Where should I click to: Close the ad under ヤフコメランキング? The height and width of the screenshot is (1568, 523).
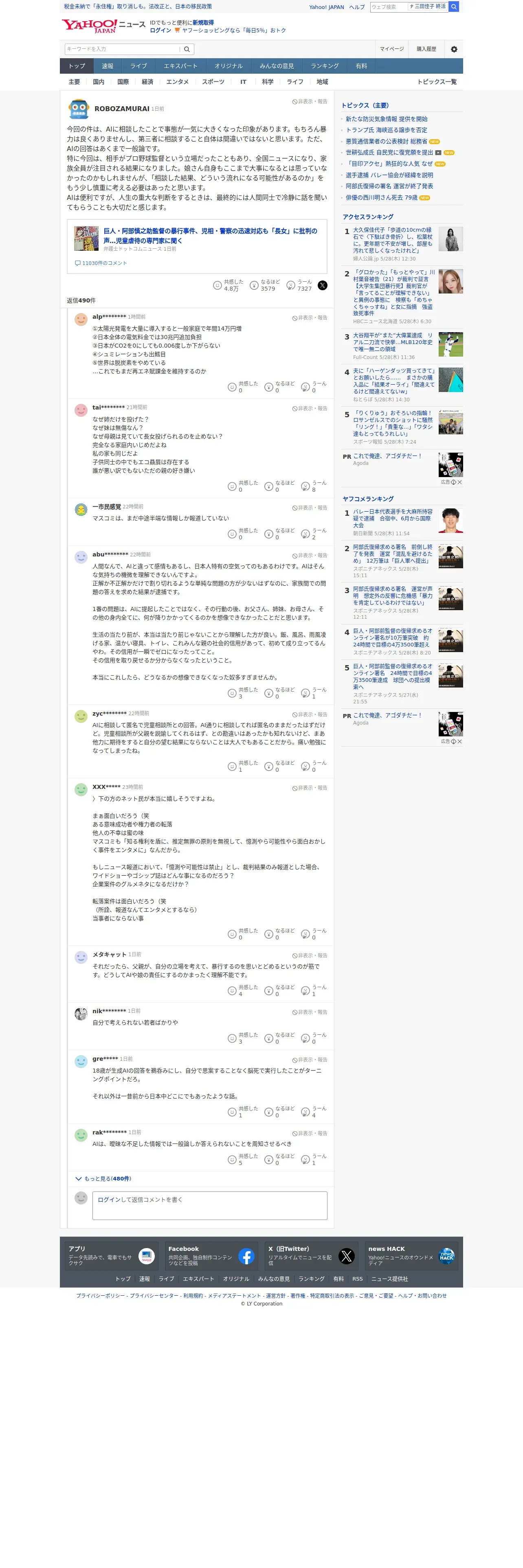[x=460, y=741]
